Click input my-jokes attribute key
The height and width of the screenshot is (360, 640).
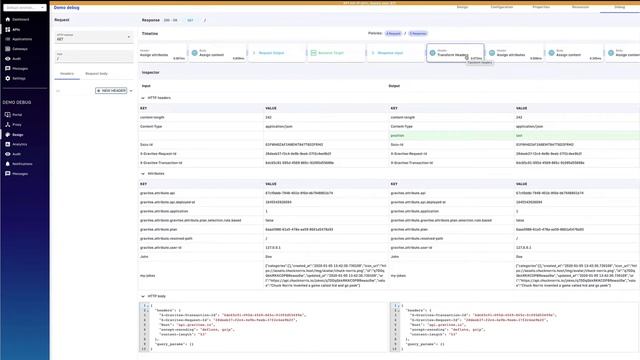147,276
